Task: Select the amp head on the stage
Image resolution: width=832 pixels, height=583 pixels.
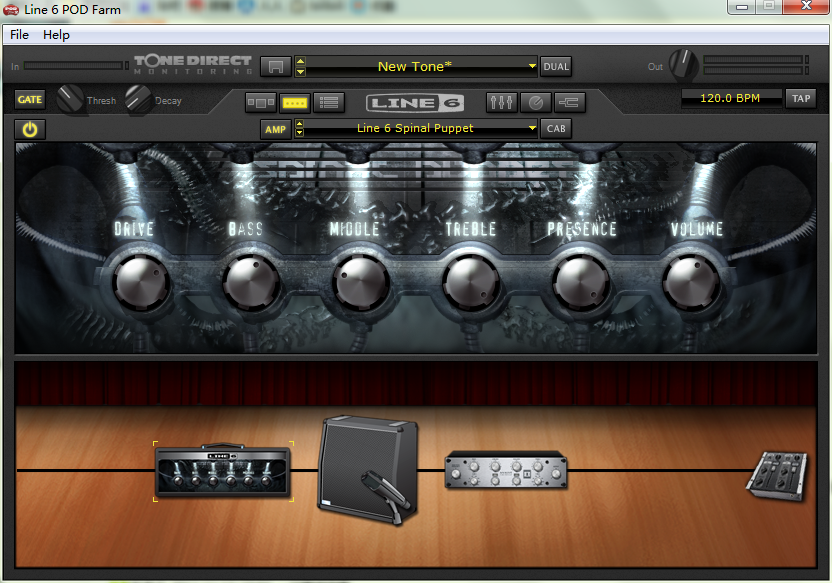Action: point(223,471)
